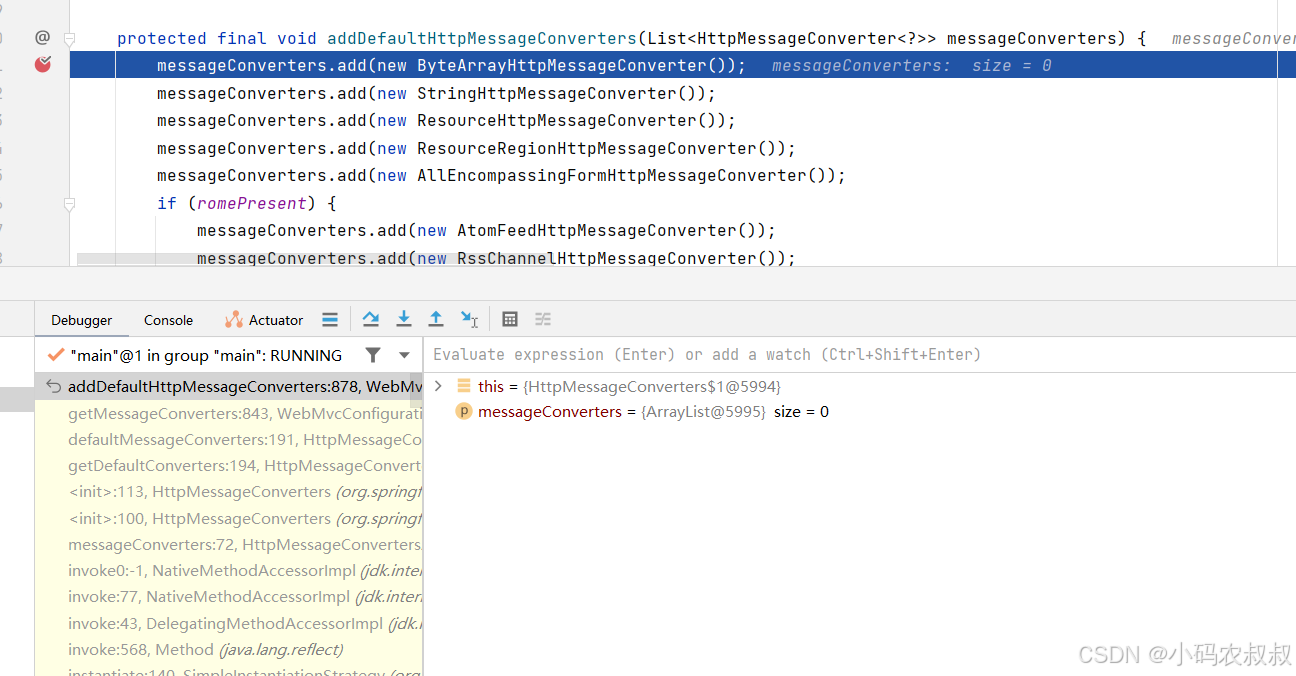Expand the 'this' variable node

point(438,386)
